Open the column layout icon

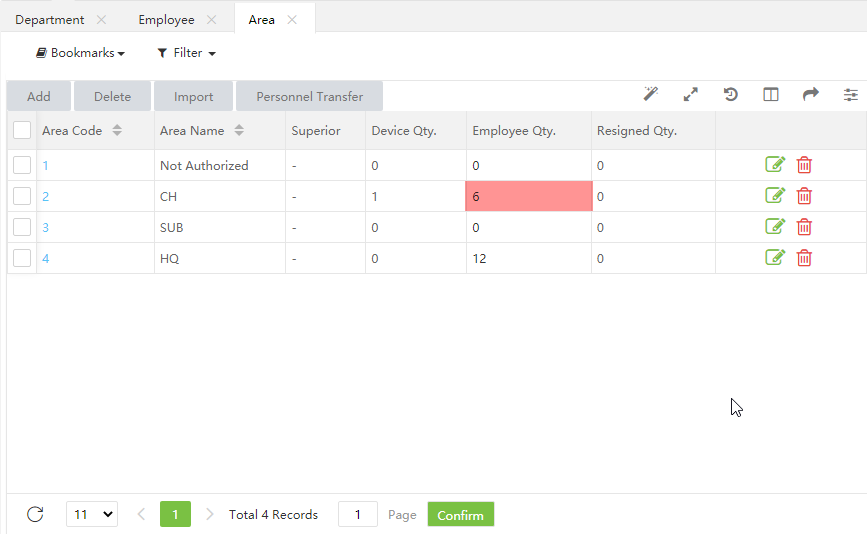click(x=771, y=95)
